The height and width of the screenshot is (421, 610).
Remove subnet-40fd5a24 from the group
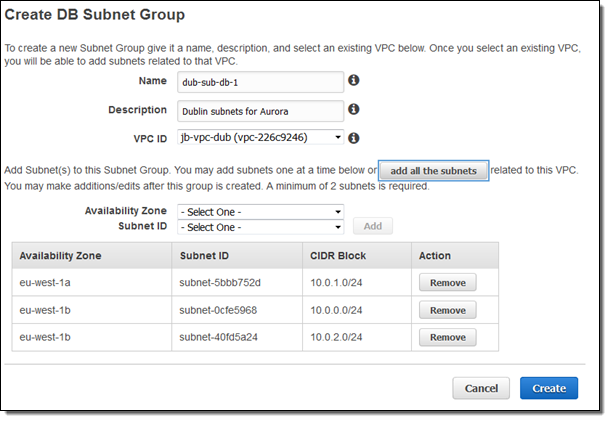pos(447,337)
